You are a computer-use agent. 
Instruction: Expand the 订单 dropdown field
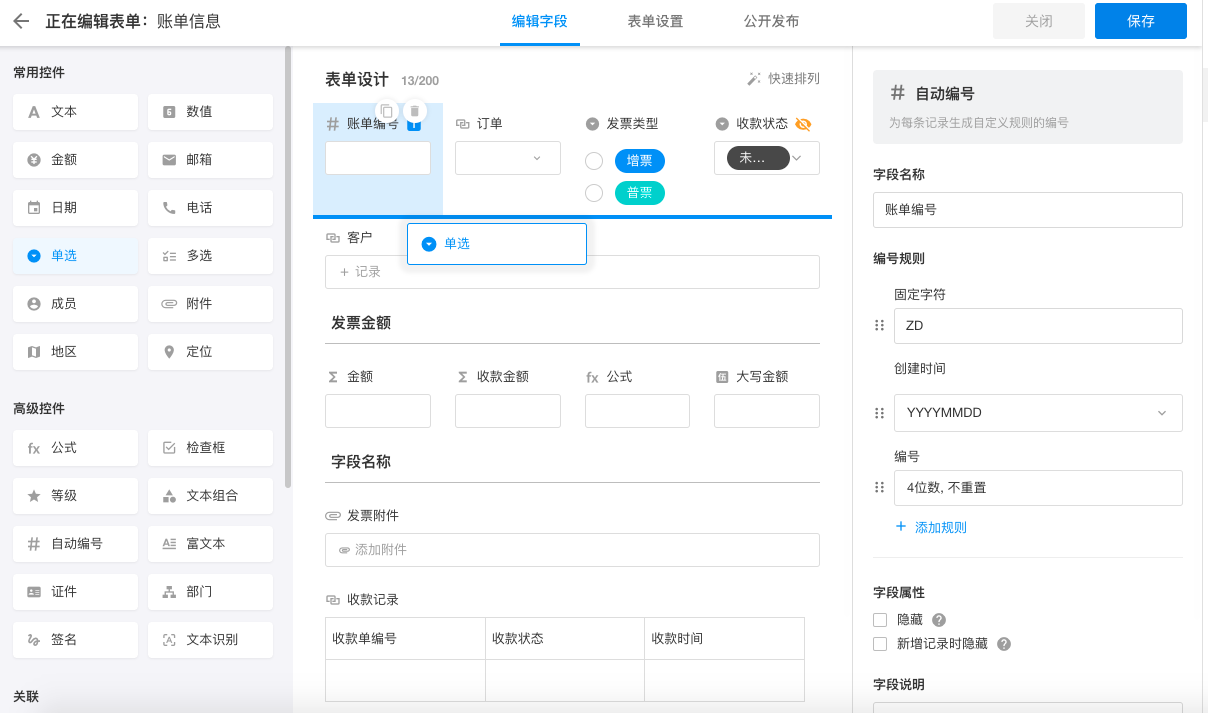point(507,158)
